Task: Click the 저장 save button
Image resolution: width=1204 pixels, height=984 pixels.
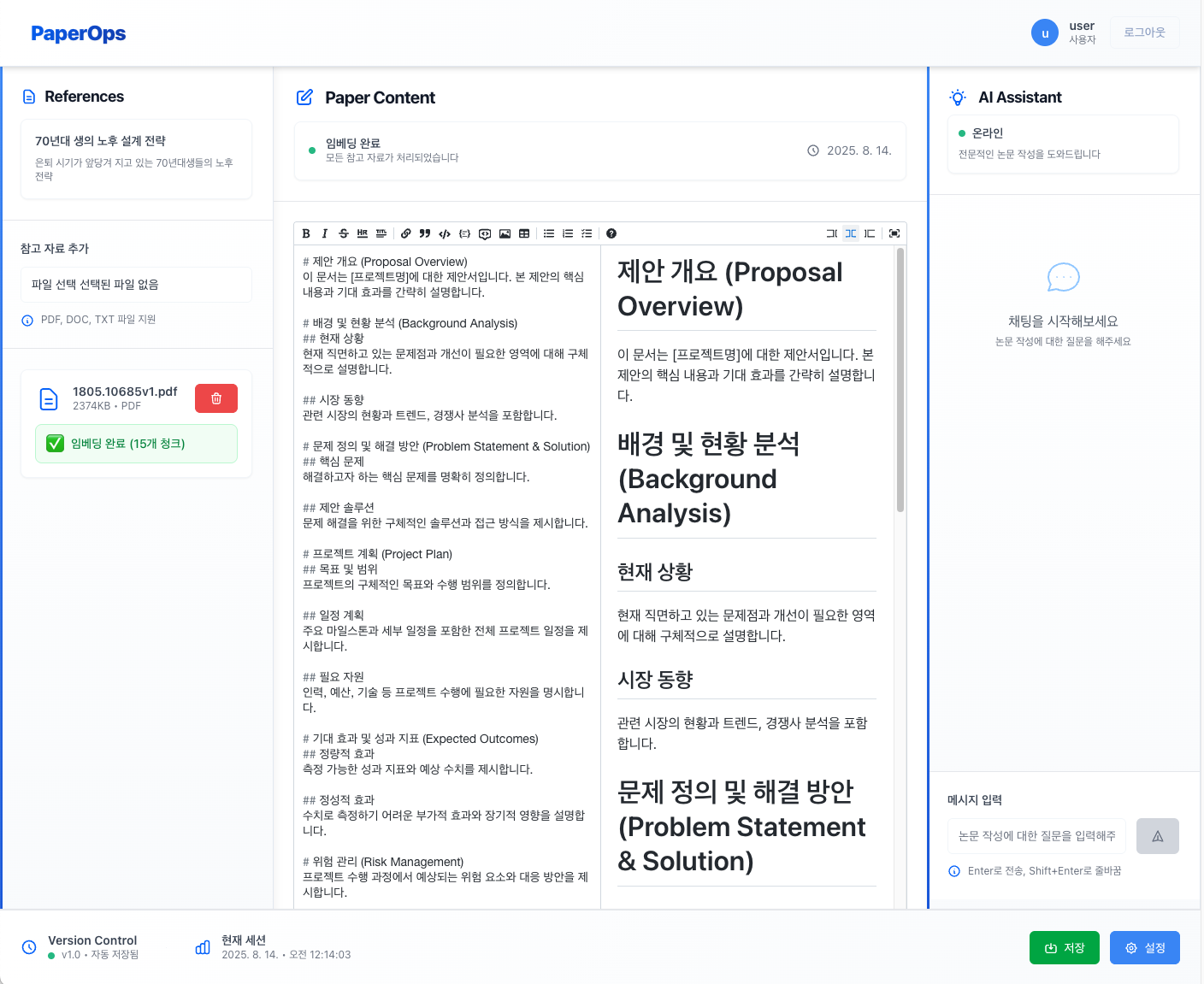Action: 1065,948
